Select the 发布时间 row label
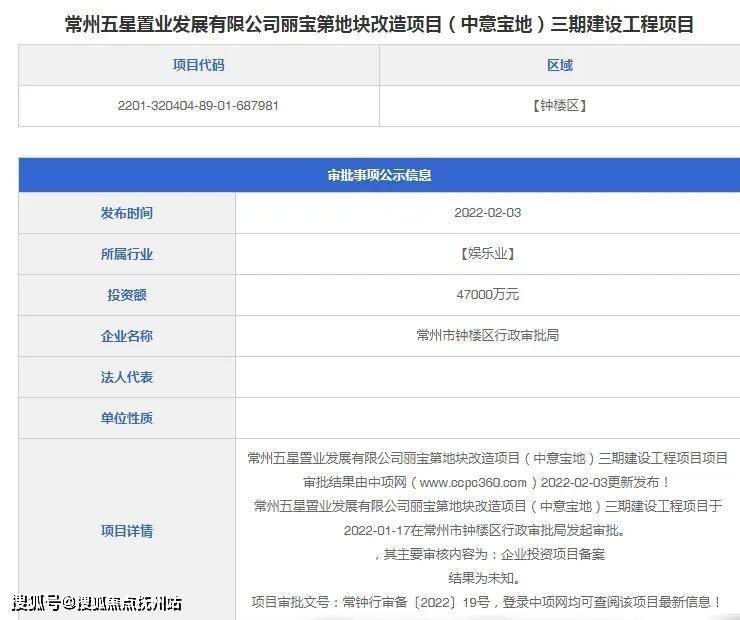Image resolution: width=740 pixels, height=620 pixels. tap(127, 213)
